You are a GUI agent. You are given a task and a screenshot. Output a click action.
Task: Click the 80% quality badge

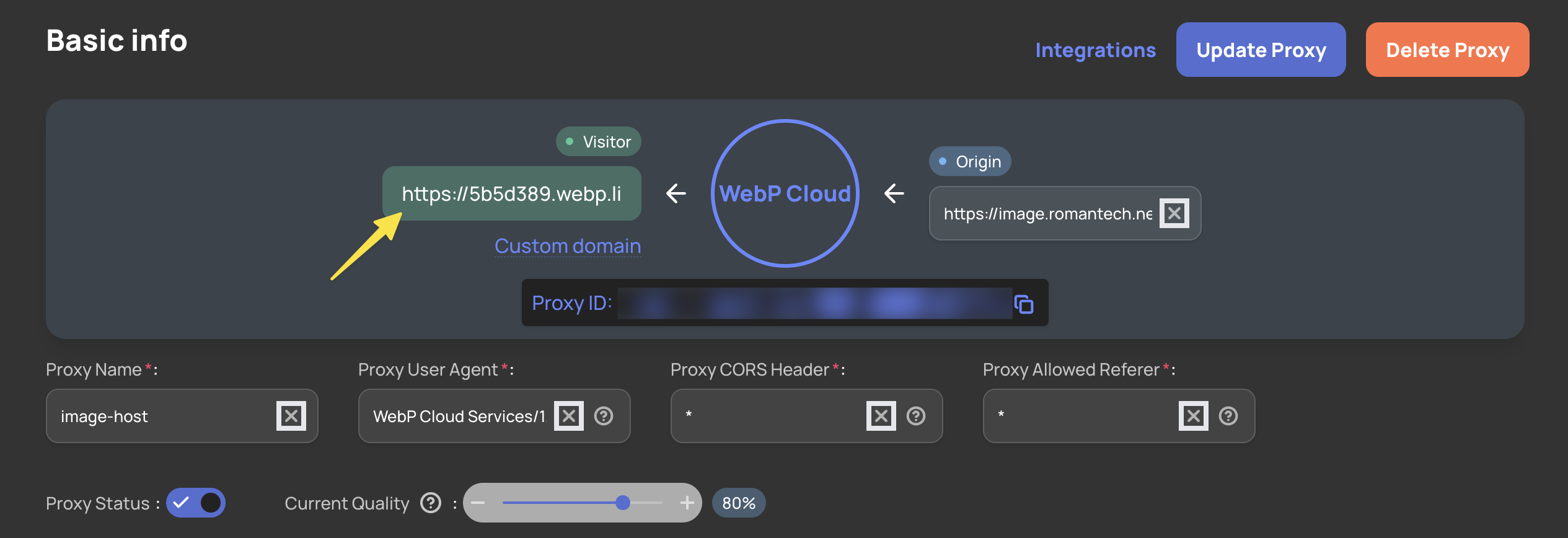pos(739,503)
